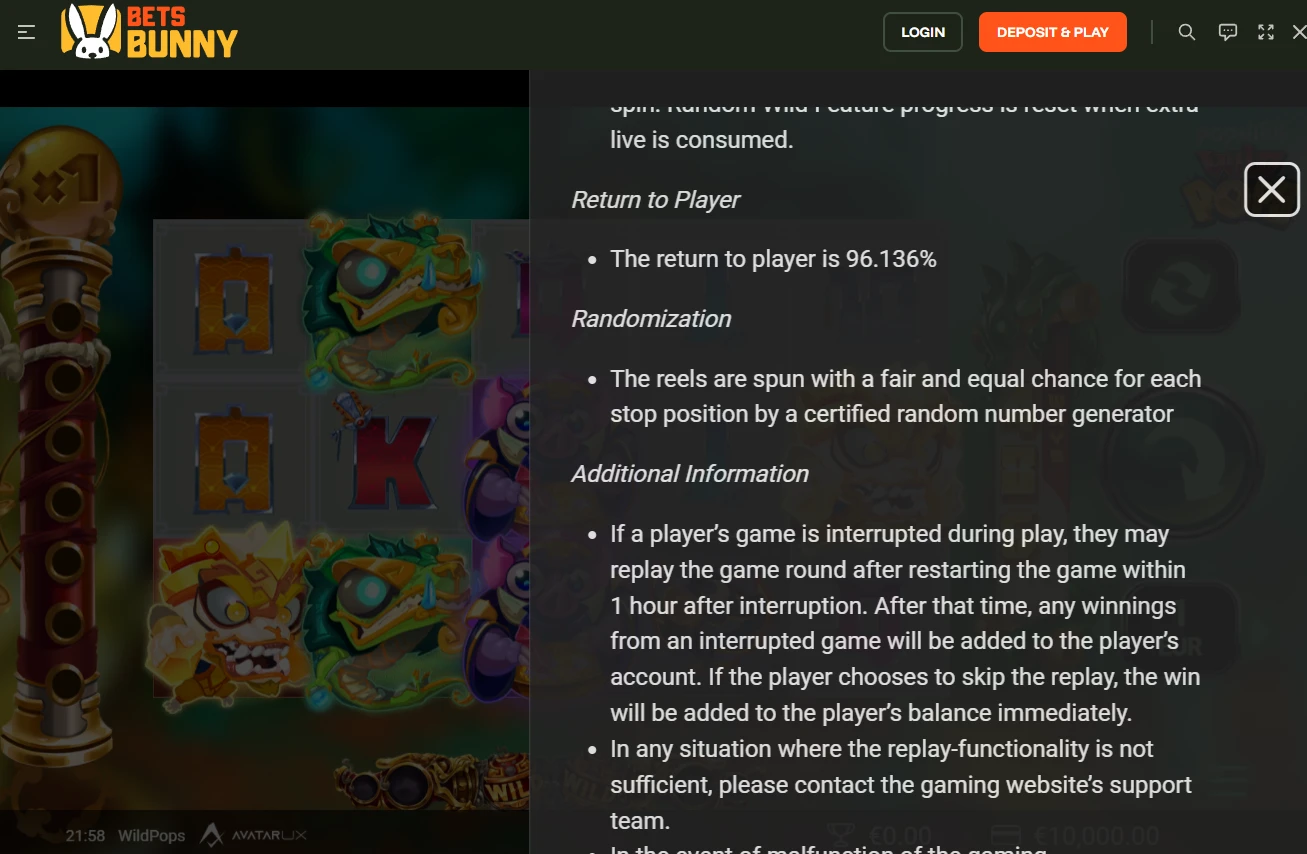Select the top orange Q symbol

(233, 301)
